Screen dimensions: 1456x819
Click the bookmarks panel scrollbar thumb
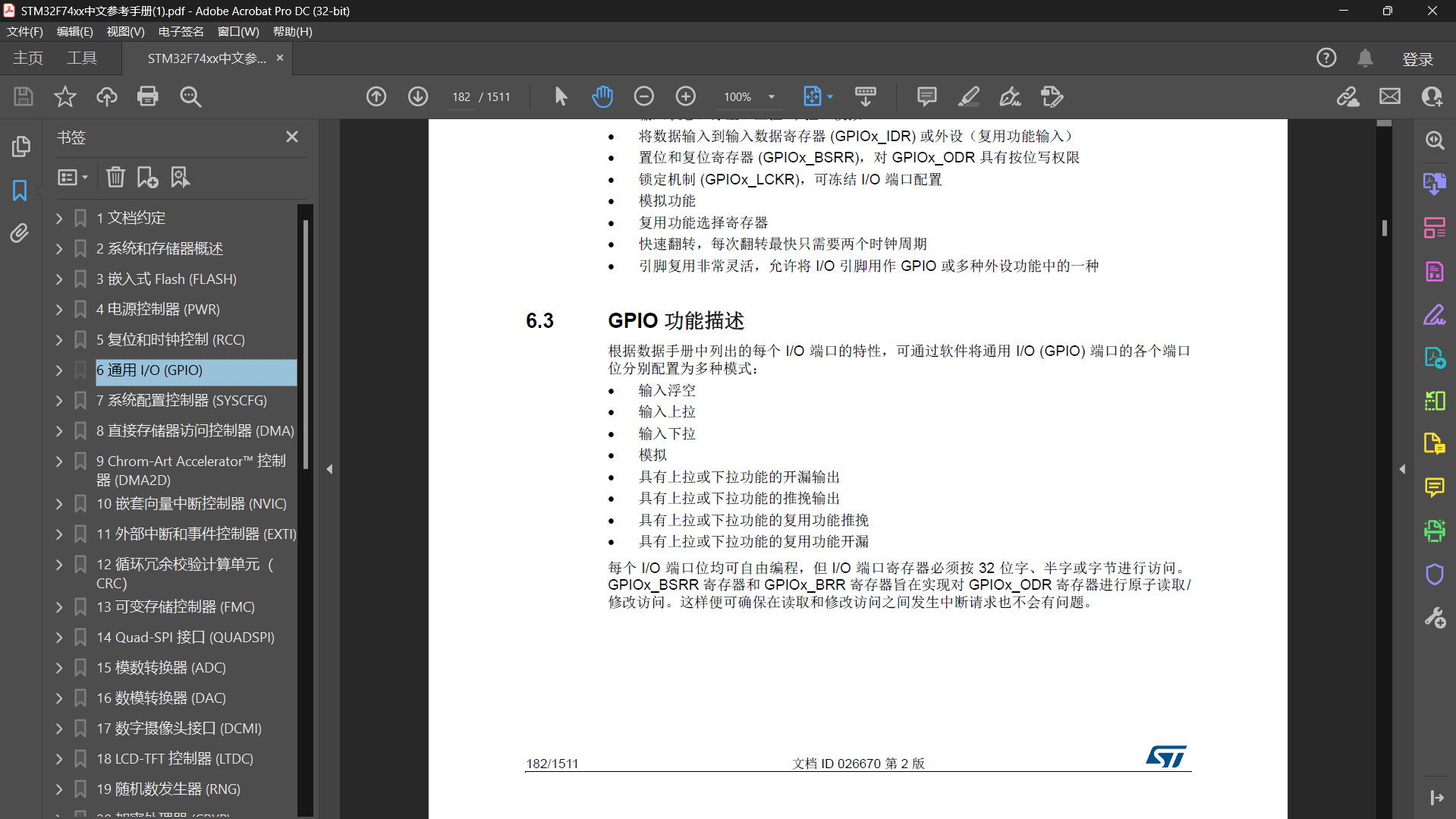[305, 345]
